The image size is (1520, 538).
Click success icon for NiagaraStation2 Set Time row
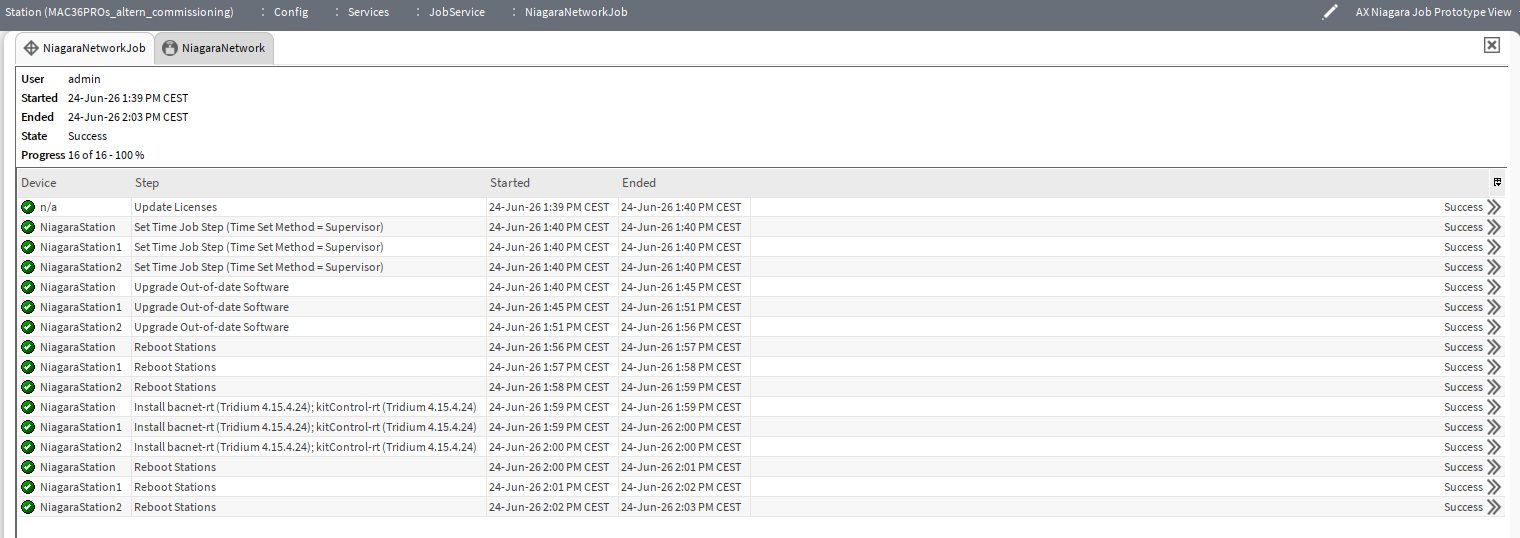click(x=28, y=267)
